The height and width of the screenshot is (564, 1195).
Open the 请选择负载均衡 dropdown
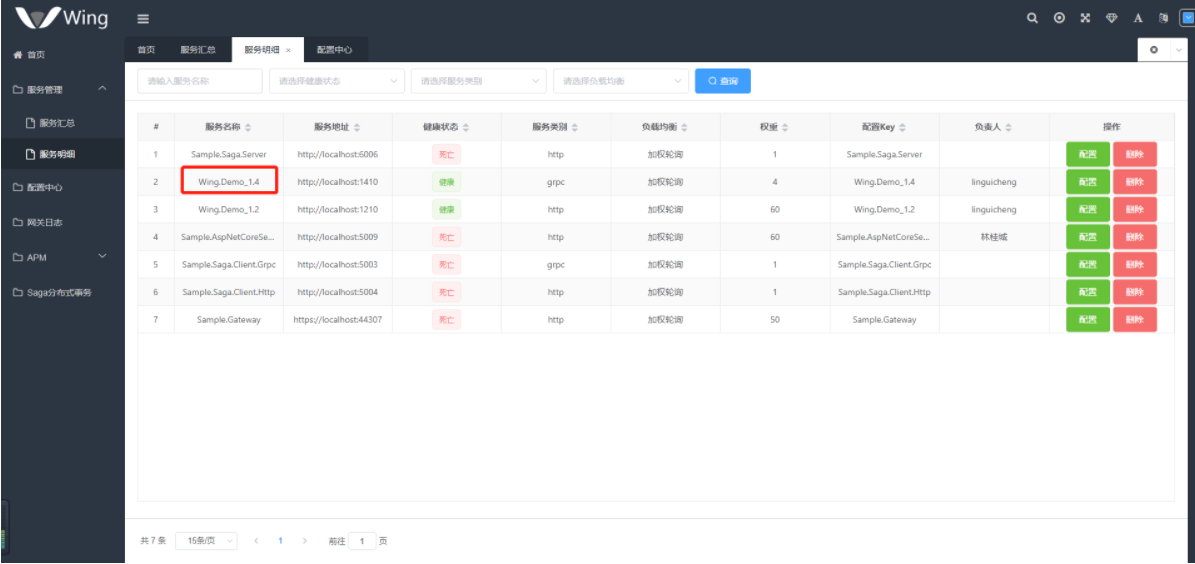620,81
